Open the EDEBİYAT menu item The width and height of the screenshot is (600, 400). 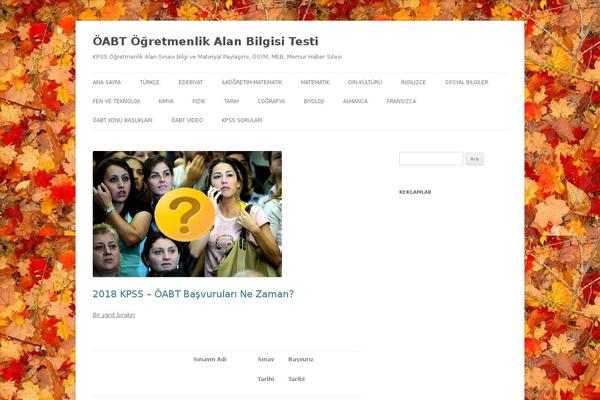(191, 82)
